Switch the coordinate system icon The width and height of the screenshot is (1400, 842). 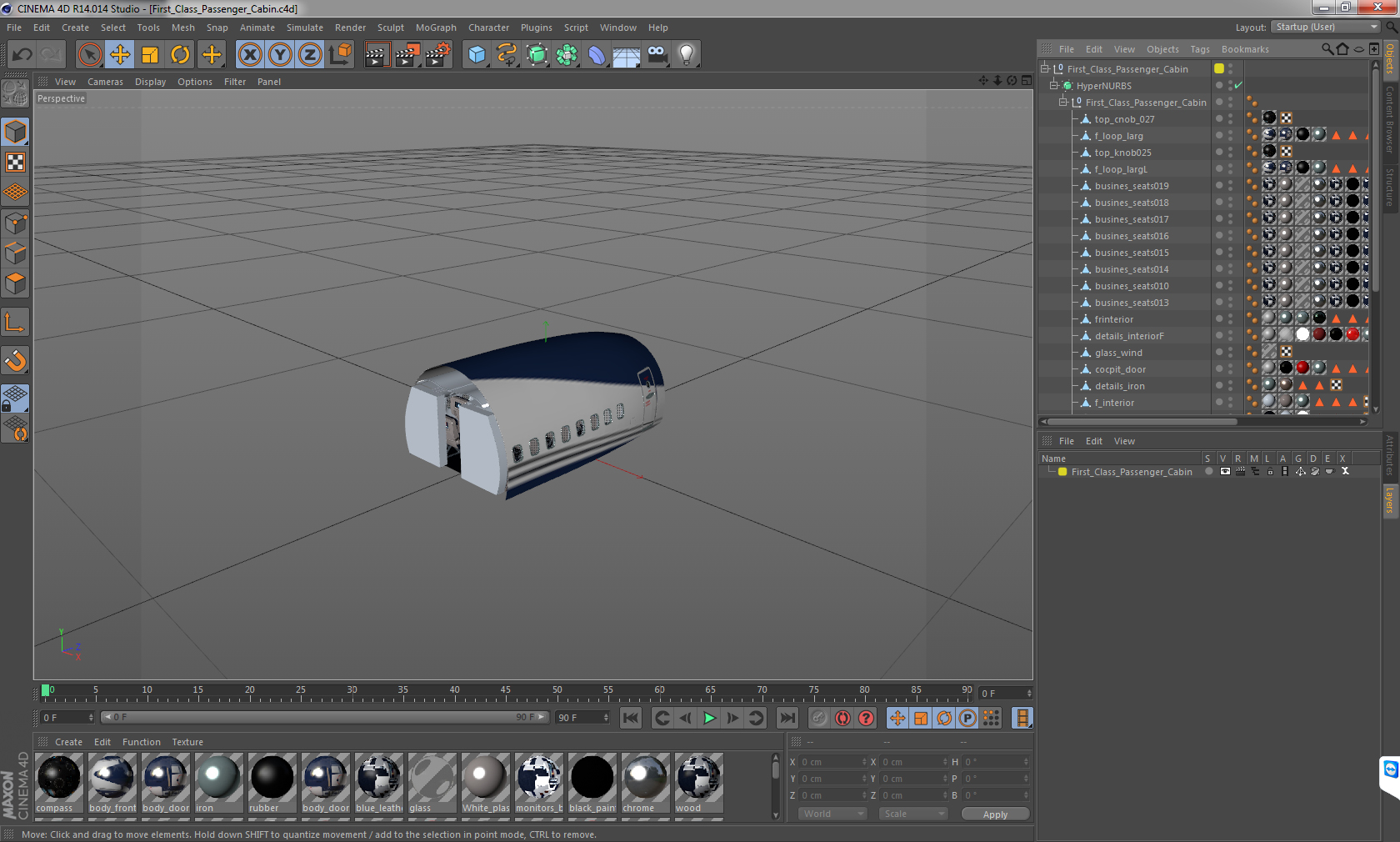340,55
